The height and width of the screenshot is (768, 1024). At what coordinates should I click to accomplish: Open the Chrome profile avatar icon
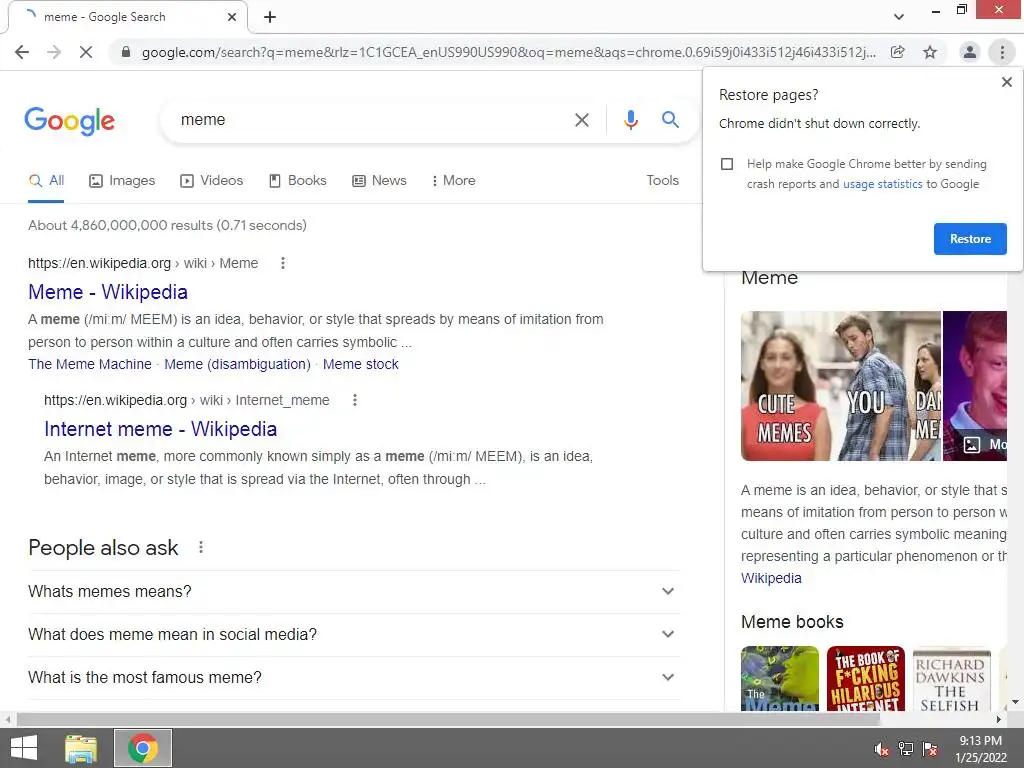pos(970,52)
